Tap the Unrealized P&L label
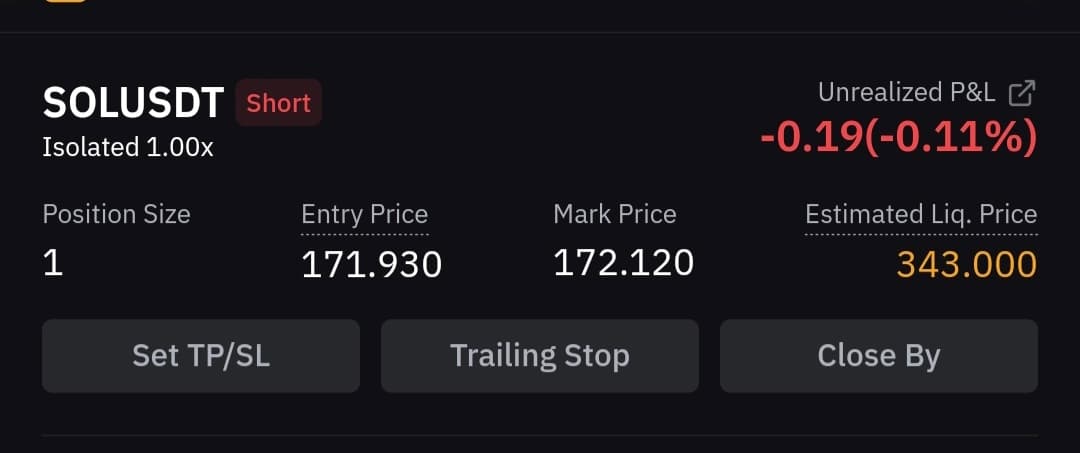1080x453 pixels. (906, 93)
